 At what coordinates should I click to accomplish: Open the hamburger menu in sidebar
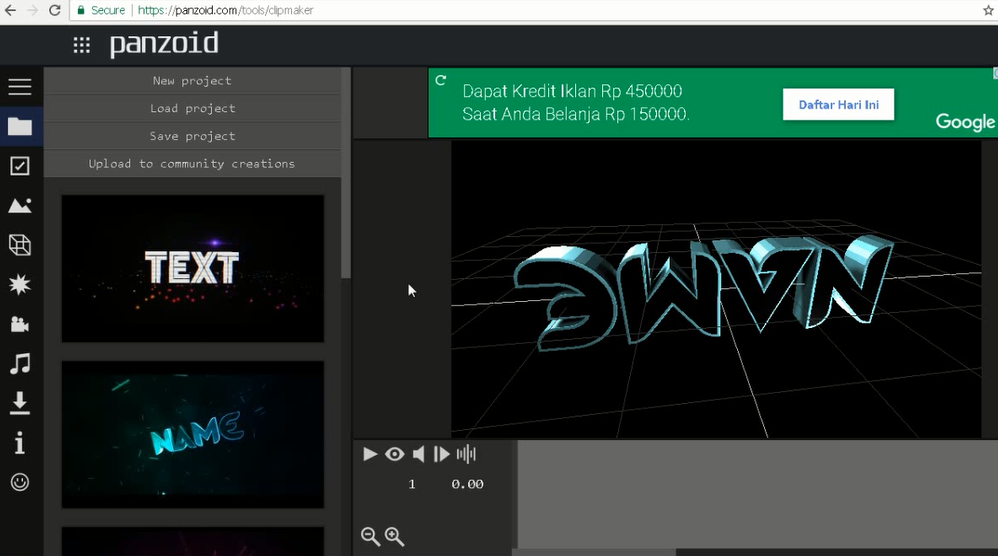tap(20, 87)
